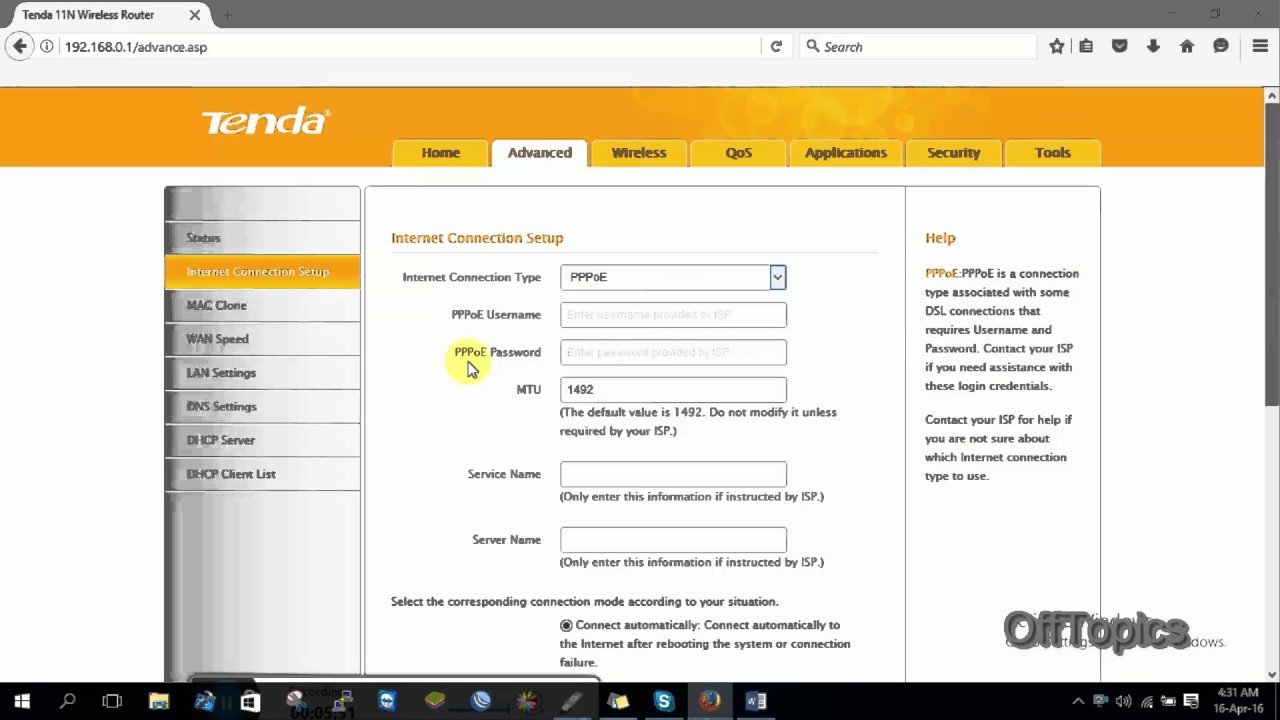1280x720 pixels.
Task: Open TeamViewer from the taskbar
Action: (x=387, y=701)
